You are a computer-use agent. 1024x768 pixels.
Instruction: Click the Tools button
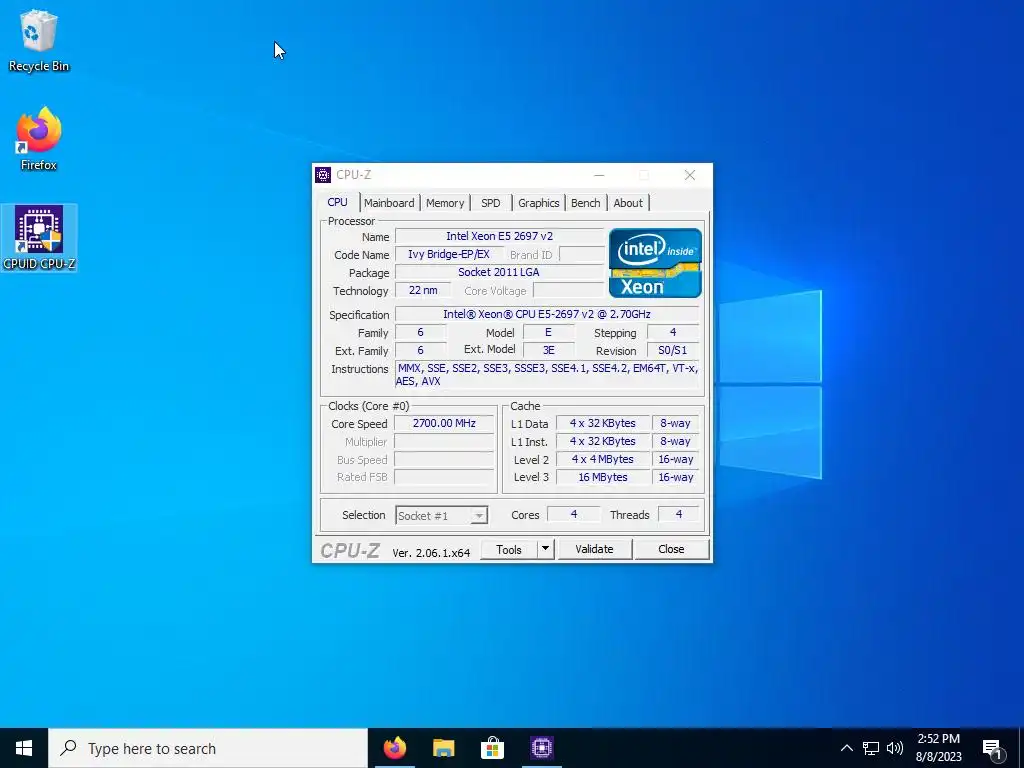click(x=509, y=549)
